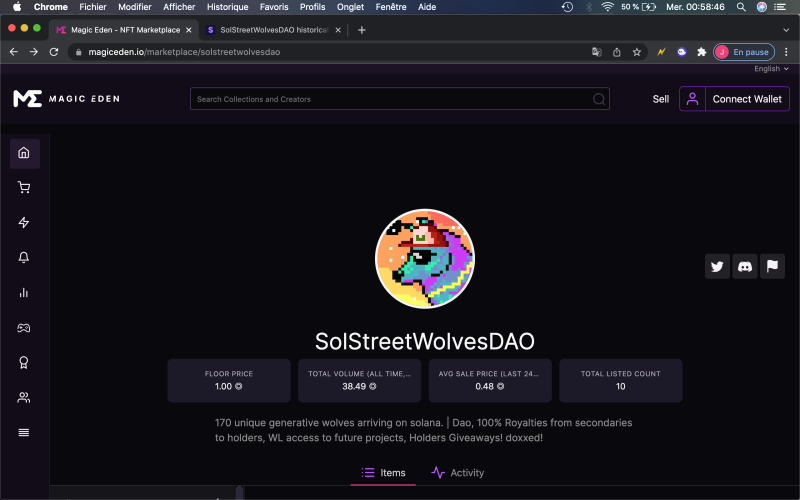
Task: Go forward with browser forward arrow
Action: point(34,52)
